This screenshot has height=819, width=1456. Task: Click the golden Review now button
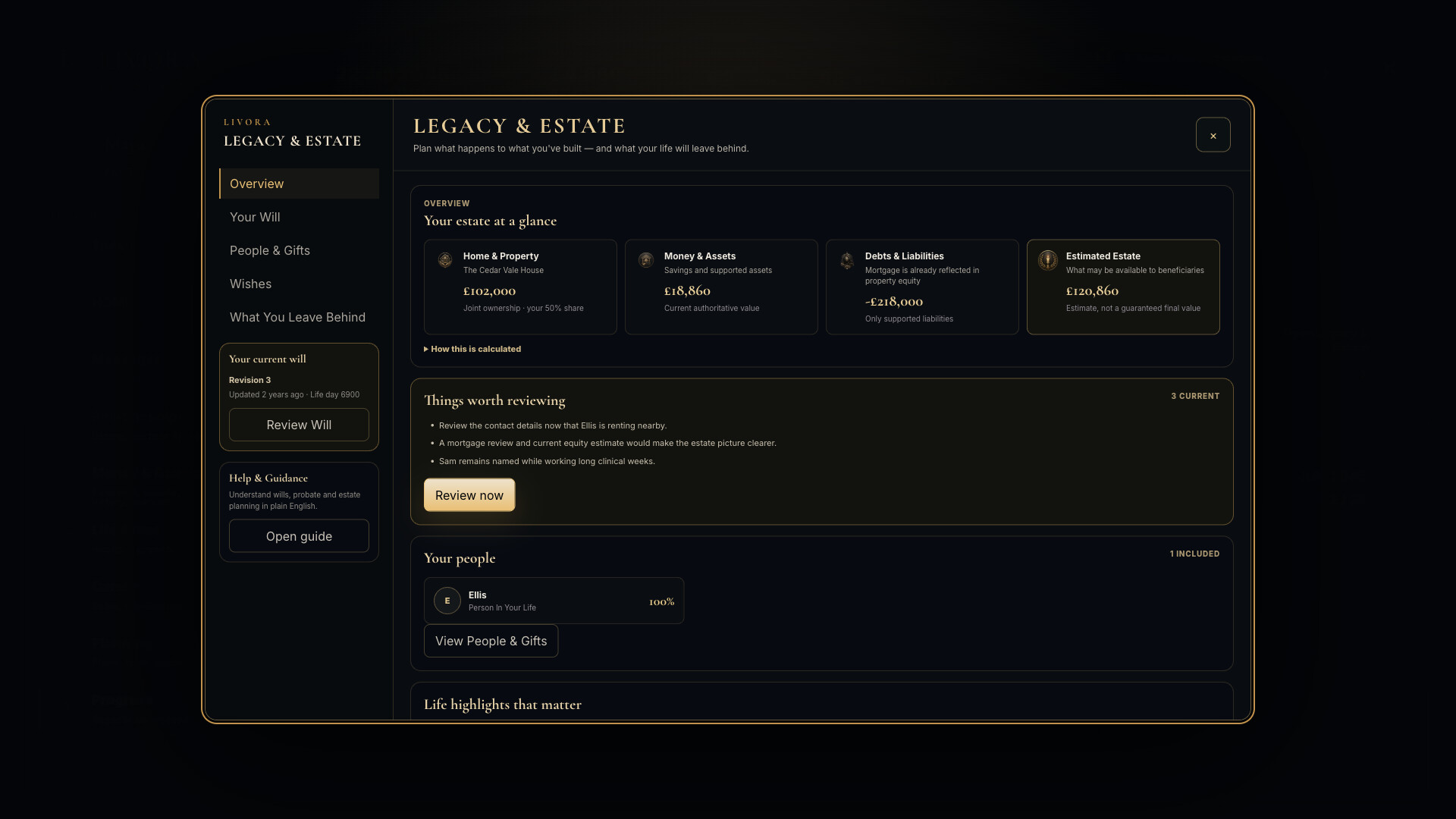pyautogui.click(x=469, y=495)
